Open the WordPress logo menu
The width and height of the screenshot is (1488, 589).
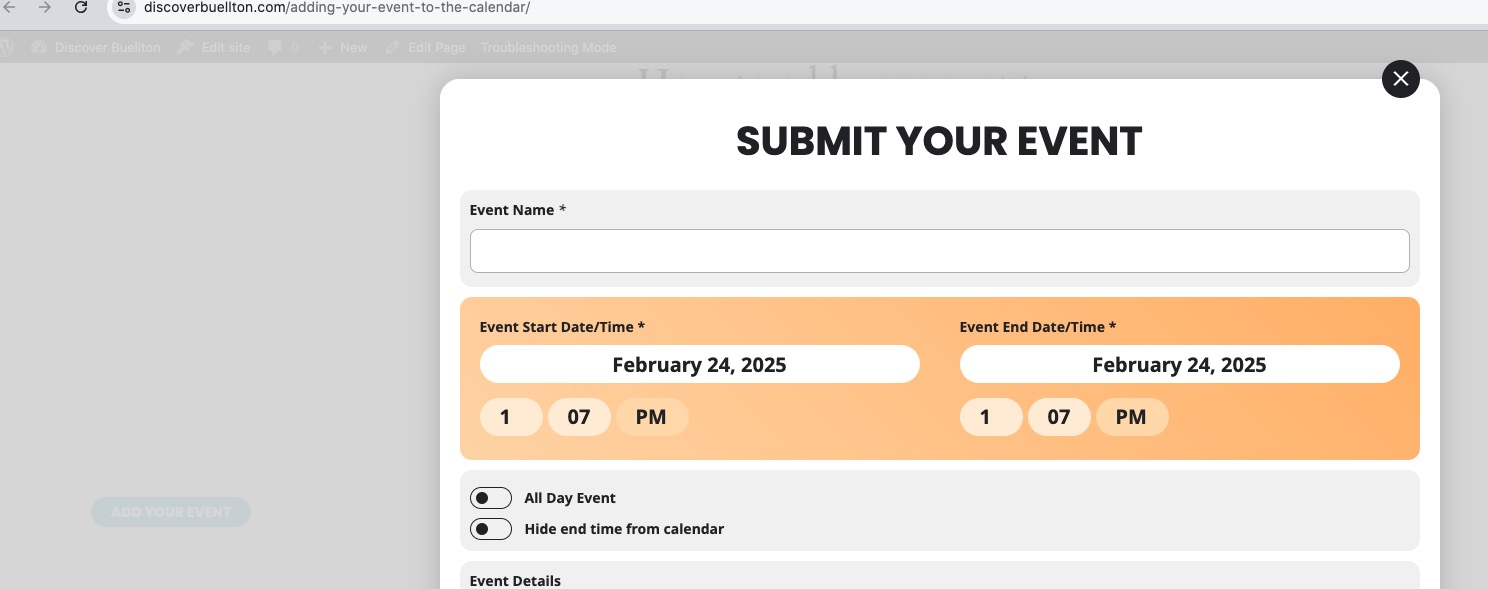click(6, 47)
